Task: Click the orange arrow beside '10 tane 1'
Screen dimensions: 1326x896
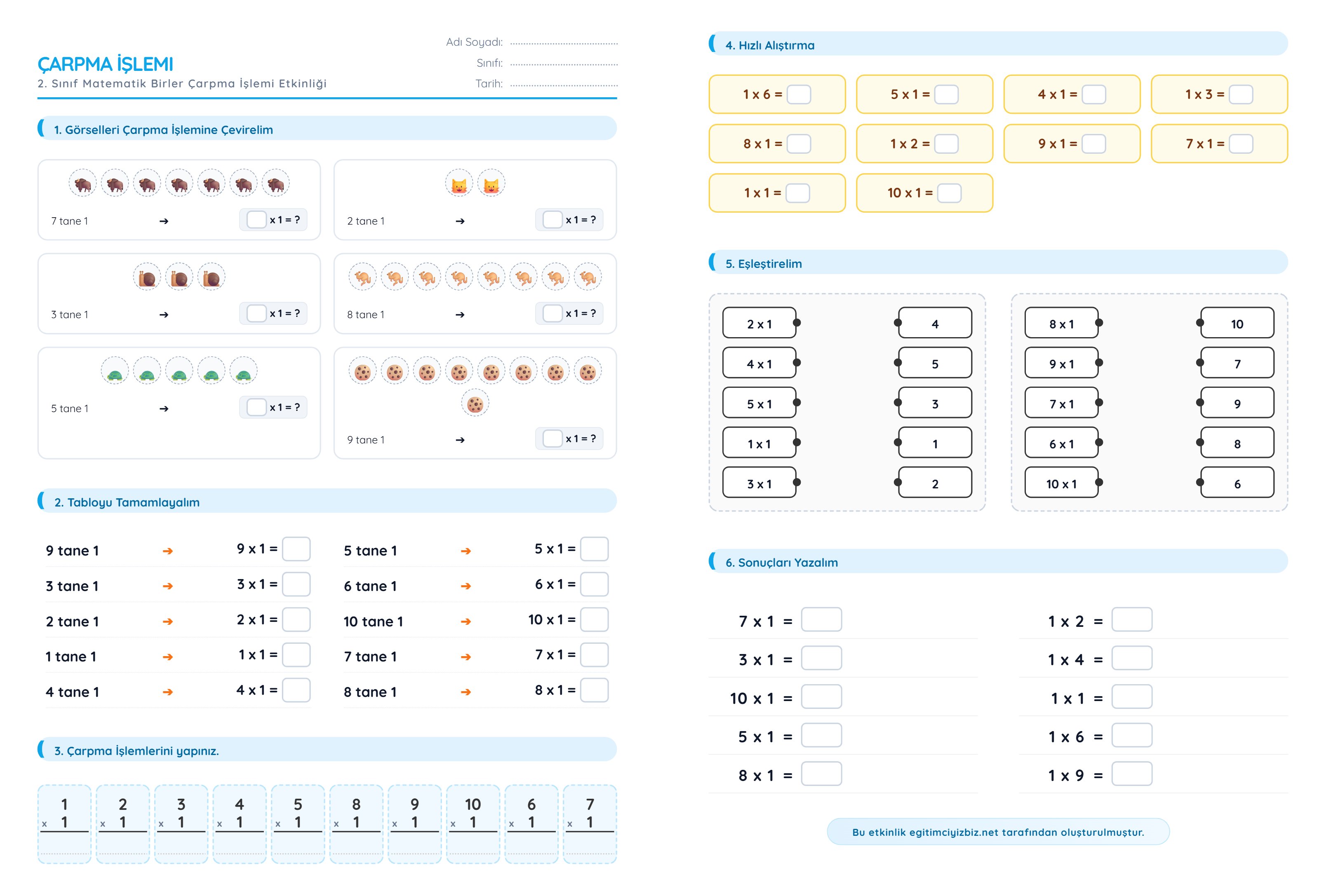Action: point(466,622)
